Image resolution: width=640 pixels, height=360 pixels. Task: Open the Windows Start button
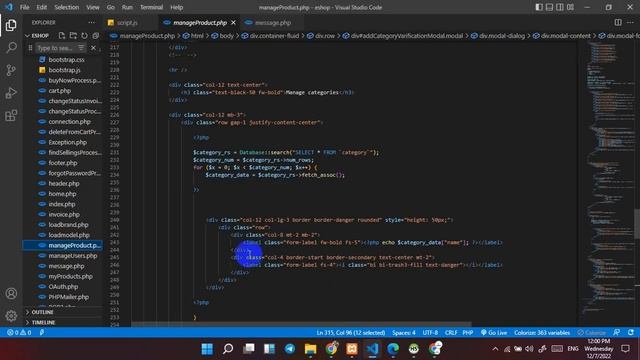(207, 349)
